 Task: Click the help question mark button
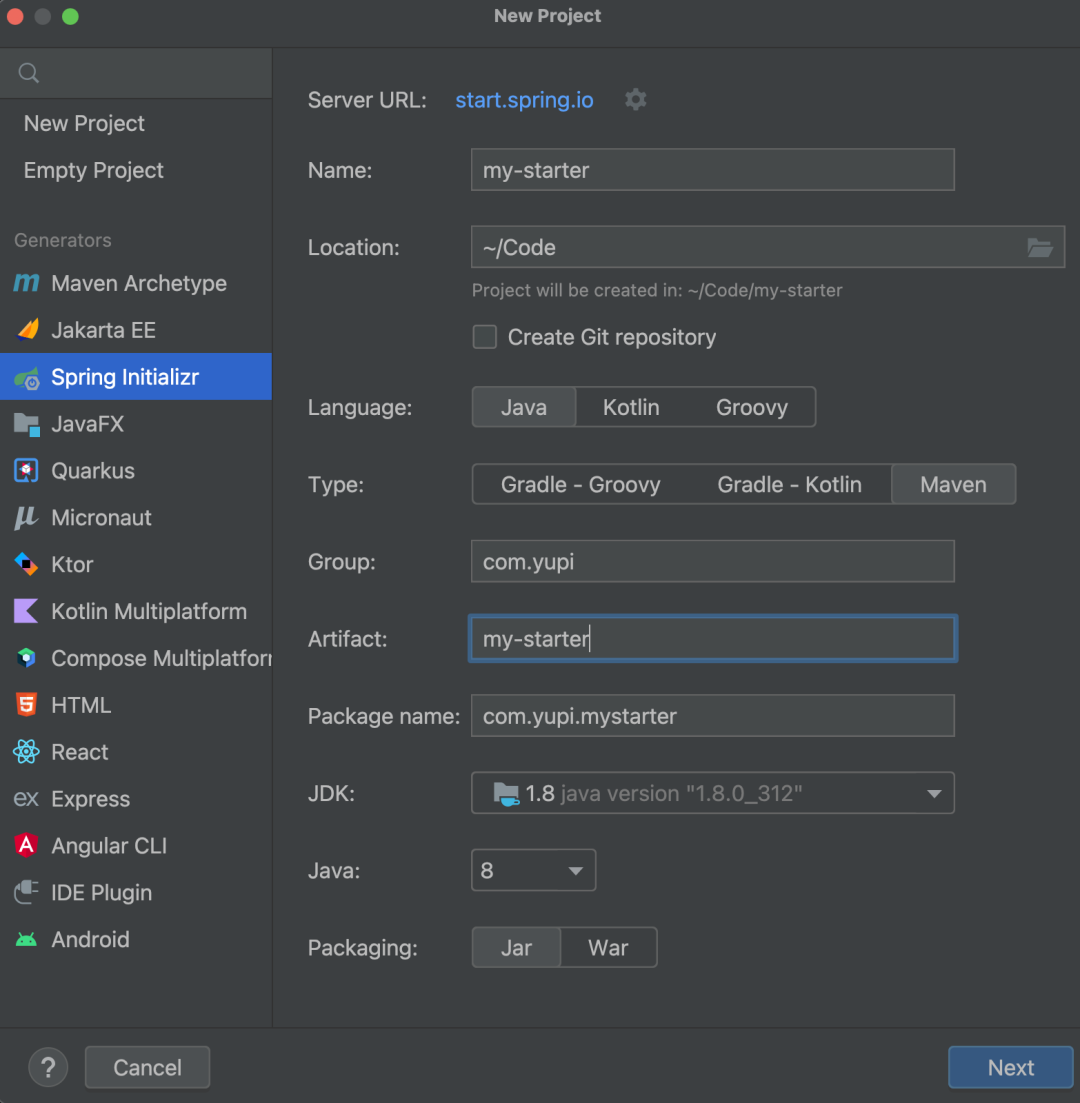pyautogui.click(x=48, y=1067)
